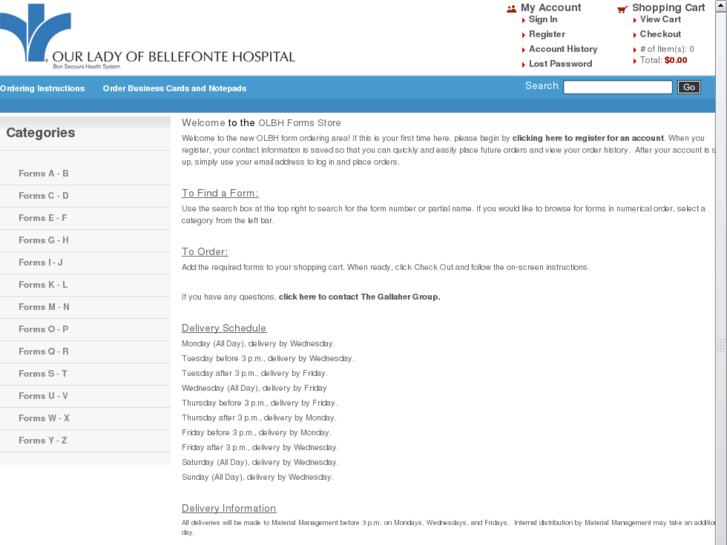Open Ordering Instructions menu item
The image size is (727, 545).
tap(42, 89)
